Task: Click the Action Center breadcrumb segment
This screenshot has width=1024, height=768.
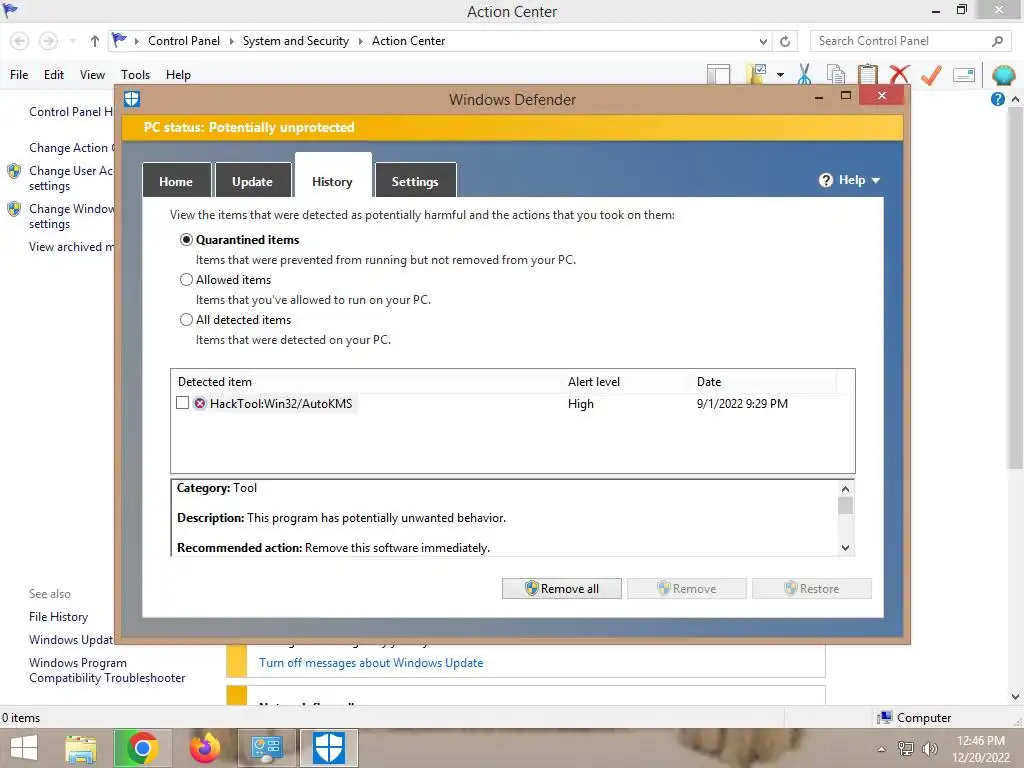Action: (x=408, y=41)
